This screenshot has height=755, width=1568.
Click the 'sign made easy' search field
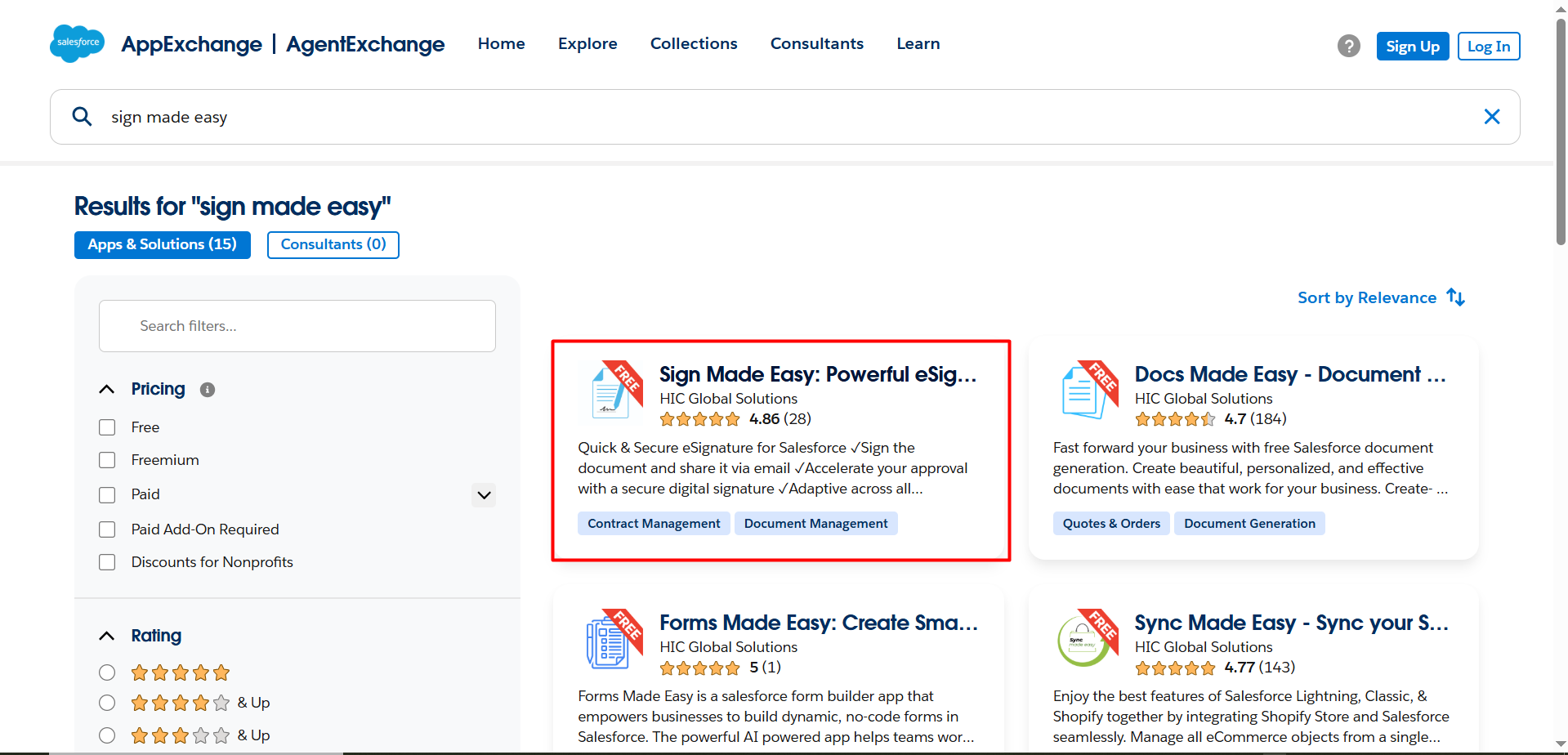(x=784, y=117)
